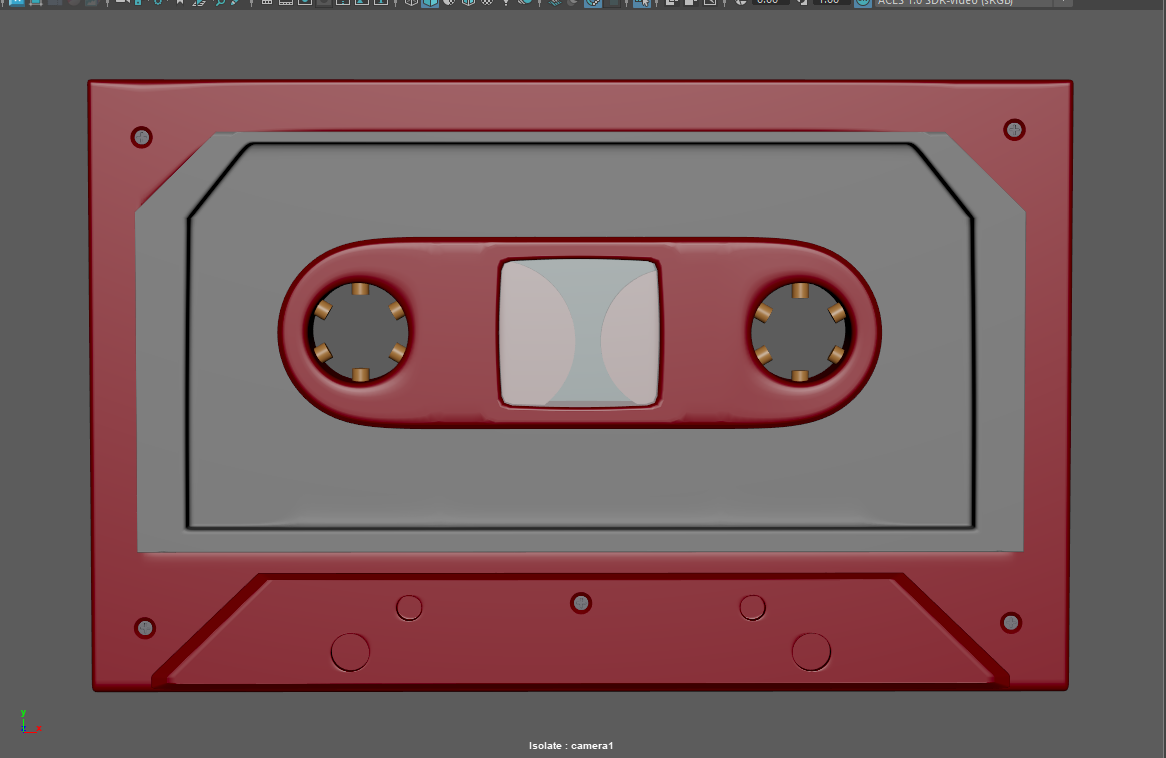Toggle the resolution gate overlay
Image resolution: width=1166 pixels, height=758 pixels.
pos(305,2)
